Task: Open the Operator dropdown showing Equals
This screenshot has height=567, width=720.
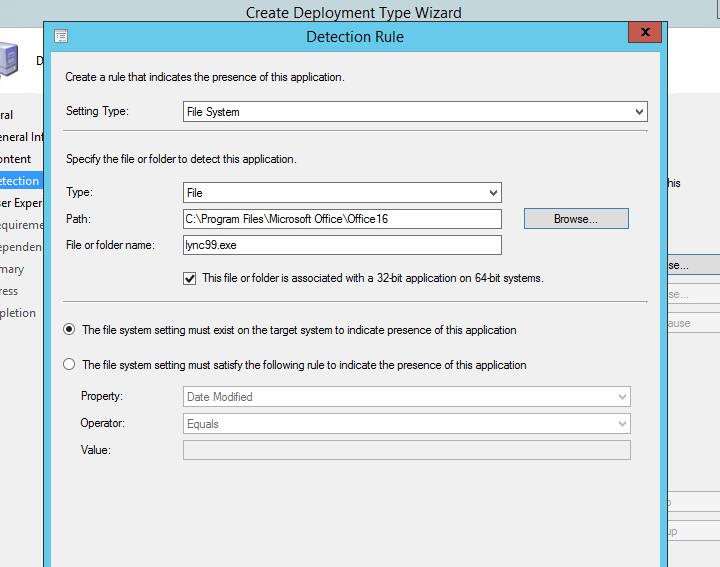Action: click(406, 424)
